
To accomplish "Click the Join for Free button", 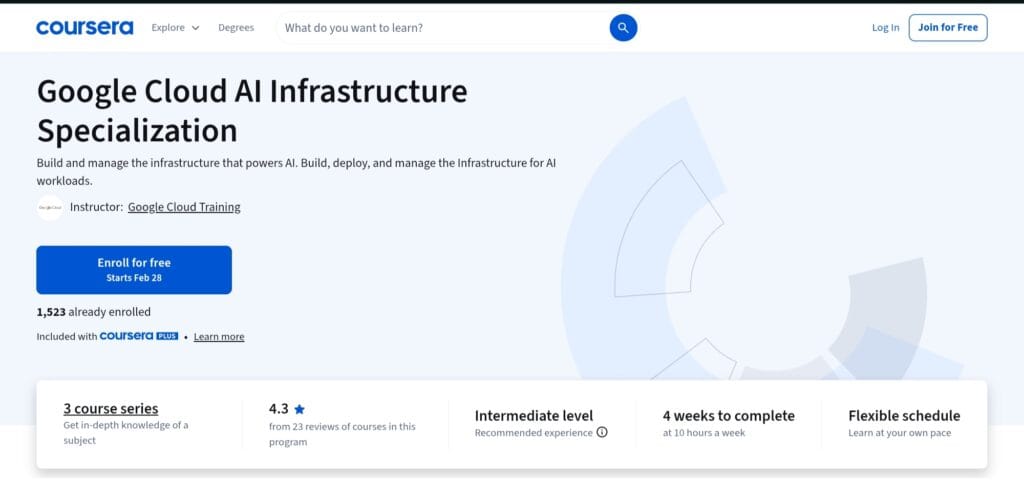I will click(x=948, y=27).
